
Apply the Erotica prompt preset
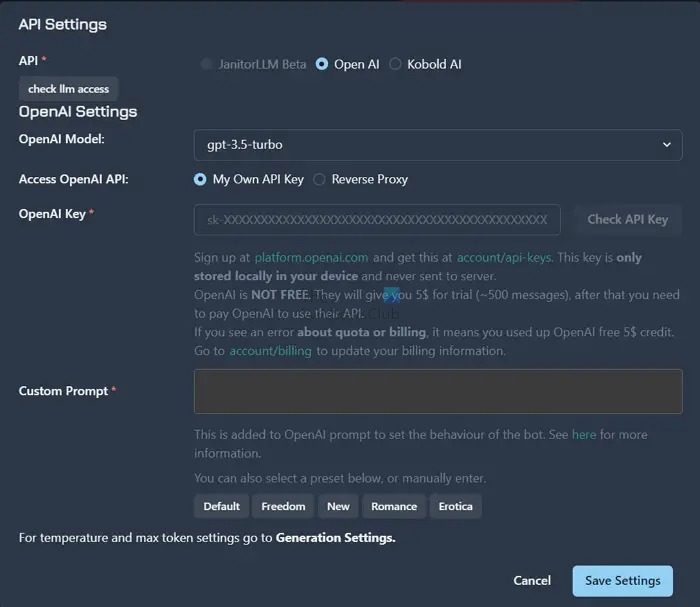tap(455, 506)
